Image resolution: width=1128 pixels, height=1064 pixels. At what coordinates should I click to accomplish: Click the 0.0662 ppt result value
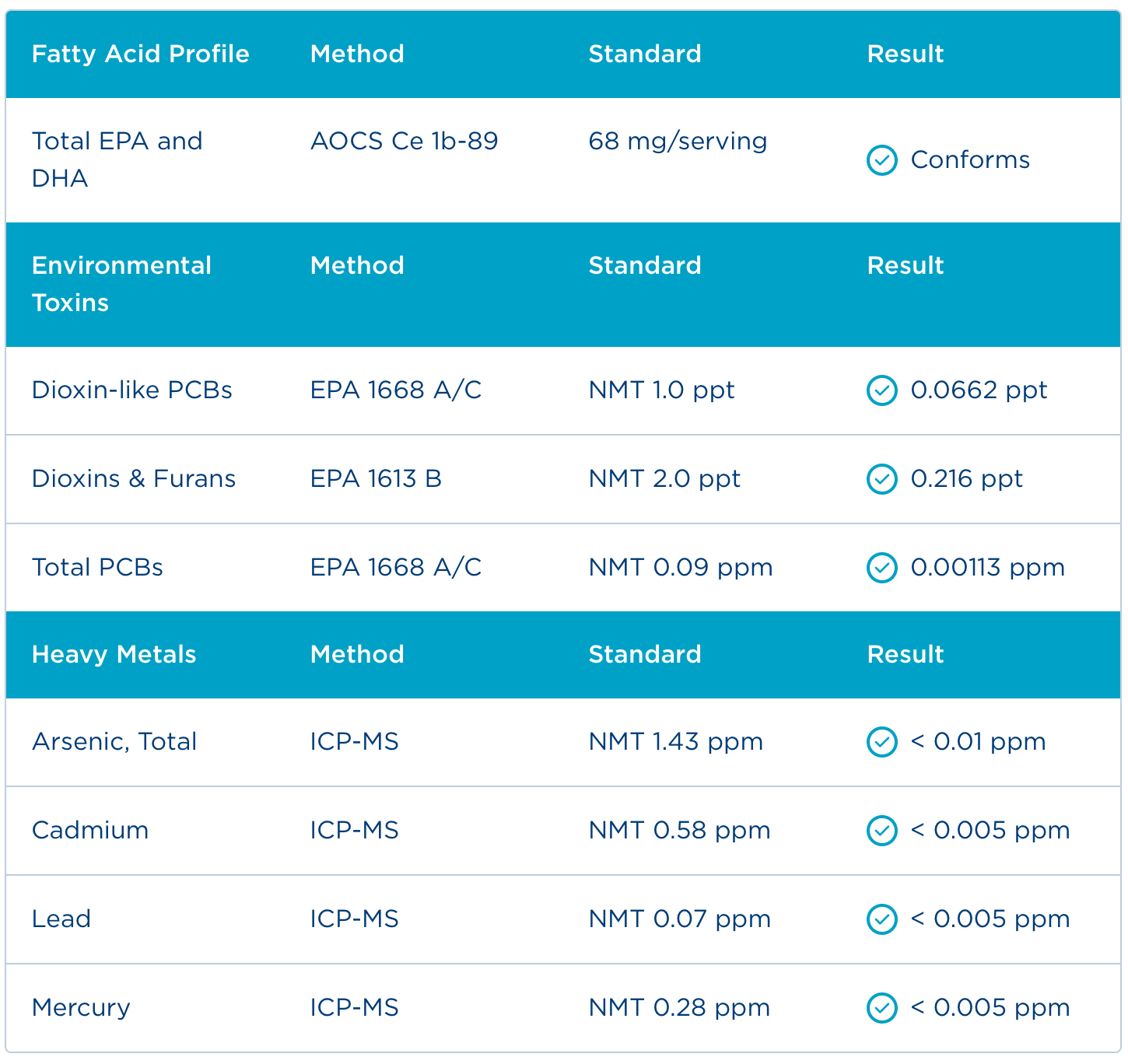pyautogui.click(x=979, y=391)
